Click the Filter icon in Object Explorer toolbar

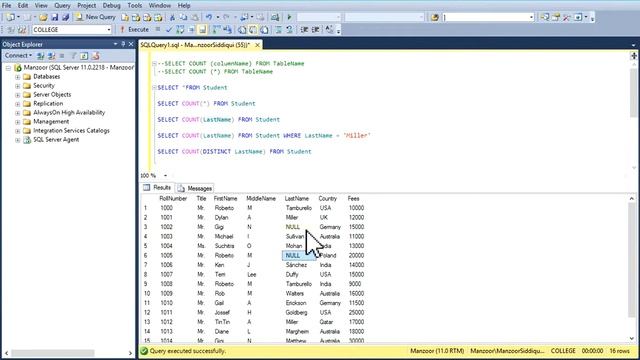click(73, 56)
